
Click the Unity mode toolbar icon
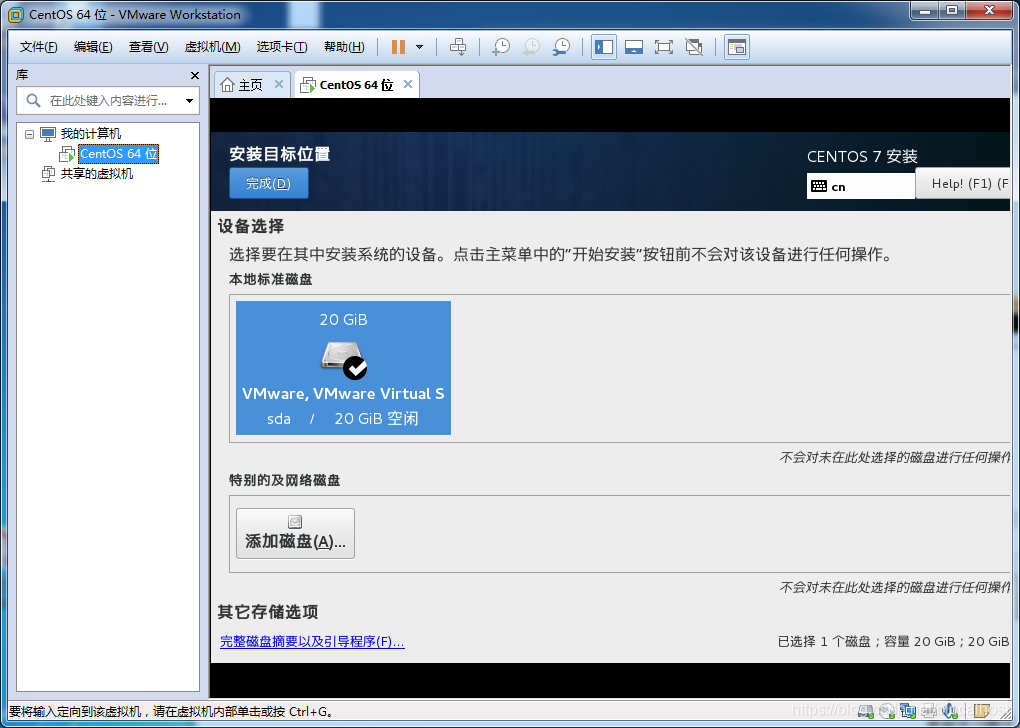pos(694,47)
